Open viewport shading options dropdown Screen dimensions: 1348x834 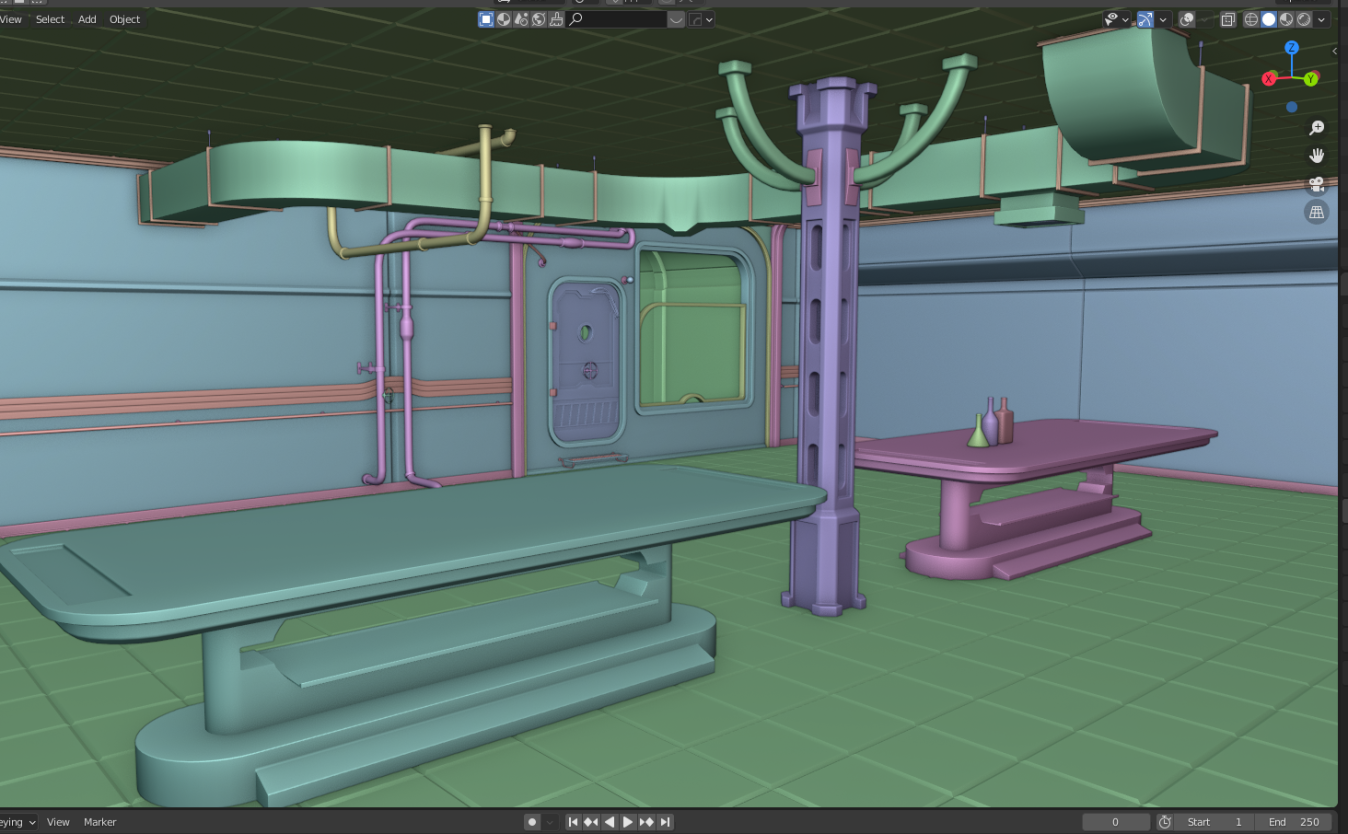[1322, 19]
